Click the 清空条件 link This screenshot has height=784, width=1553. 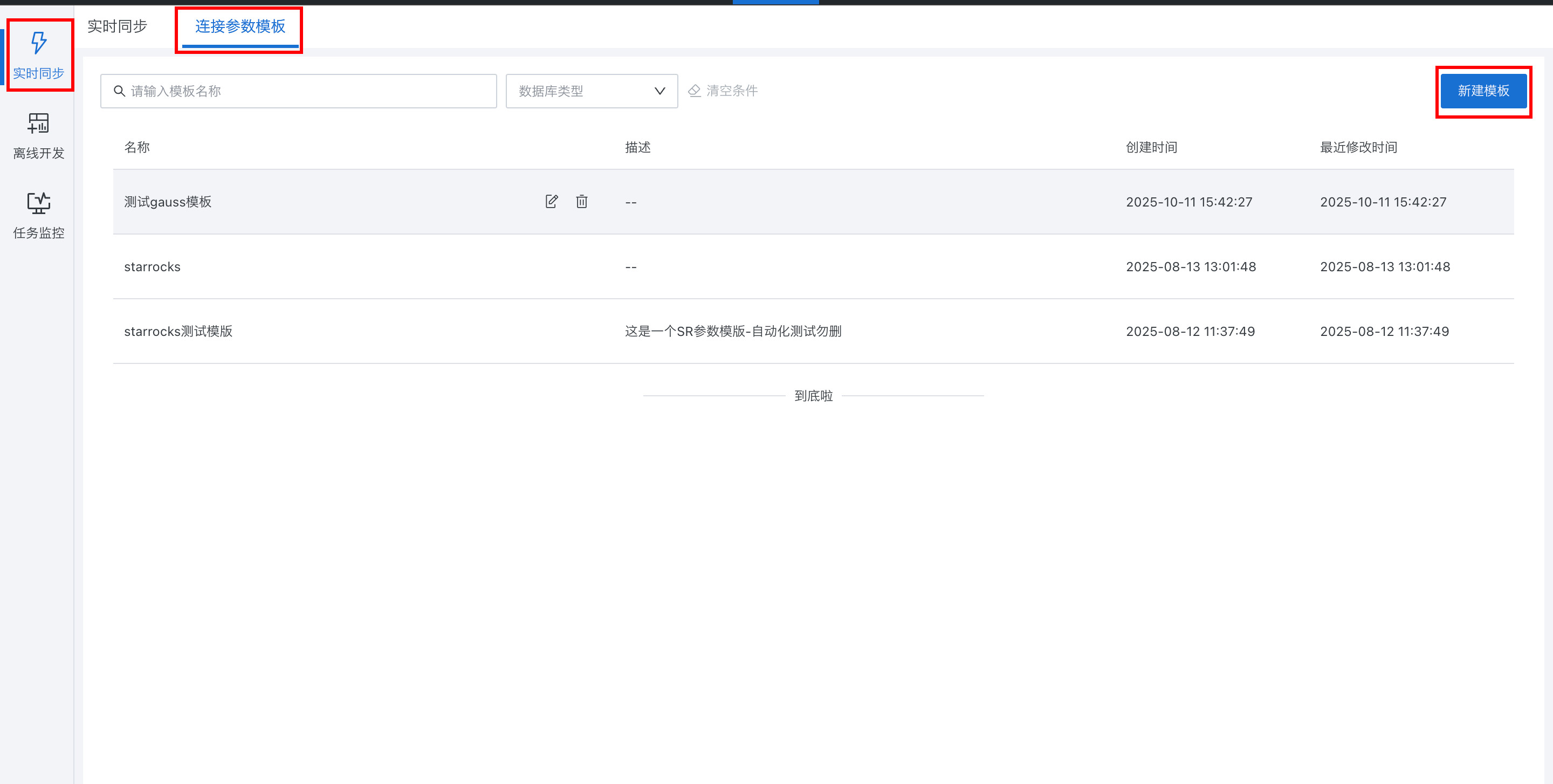tap(731, 91)
